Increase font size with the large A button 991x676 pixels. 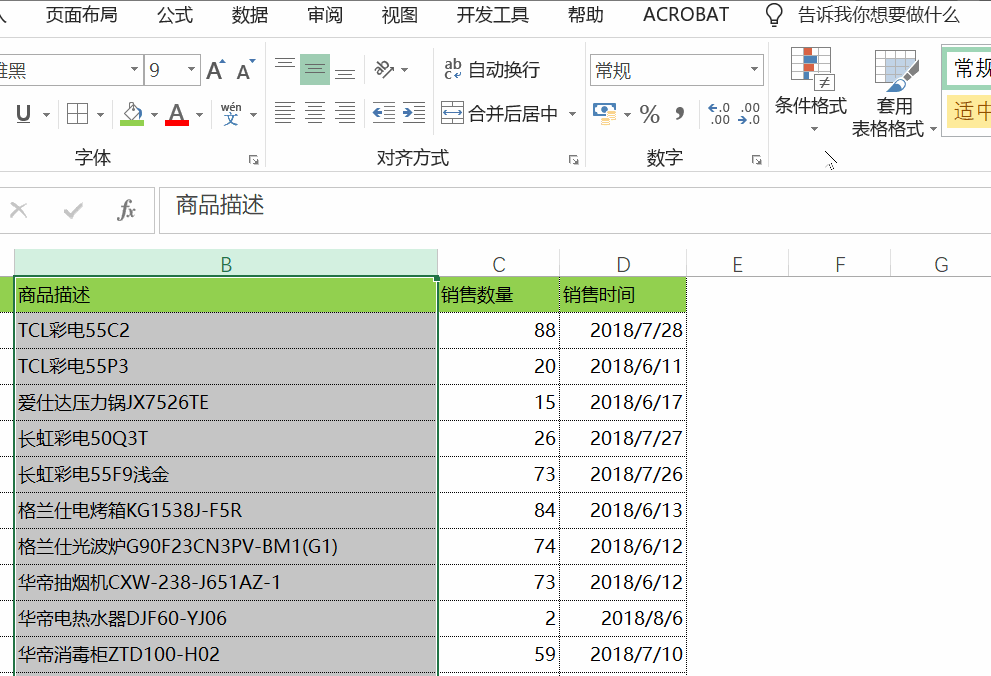point(215,70)
